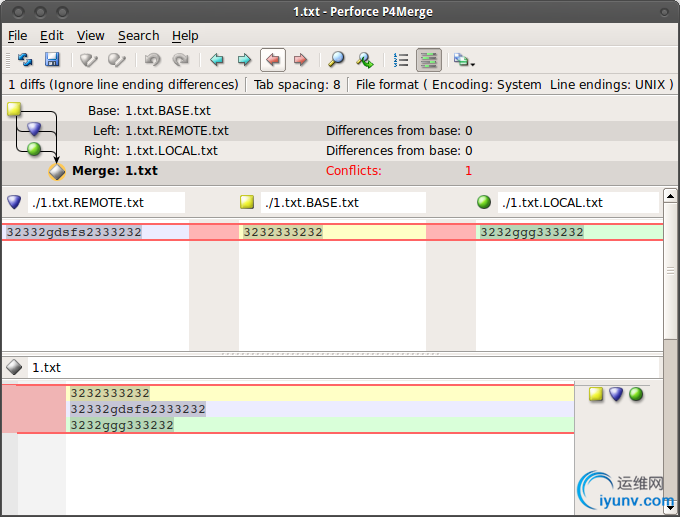This screenshot has height=517, width=680.
Task: Click the line 32332gdsfs2333232 in the remote pane
Action: click(95, 232)
